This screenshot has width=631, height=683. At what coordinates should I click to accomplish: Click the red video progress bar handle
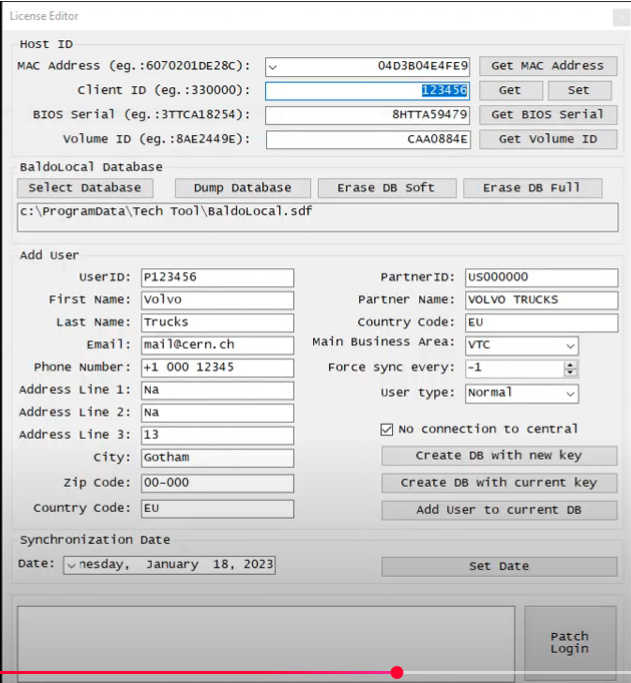397,673
